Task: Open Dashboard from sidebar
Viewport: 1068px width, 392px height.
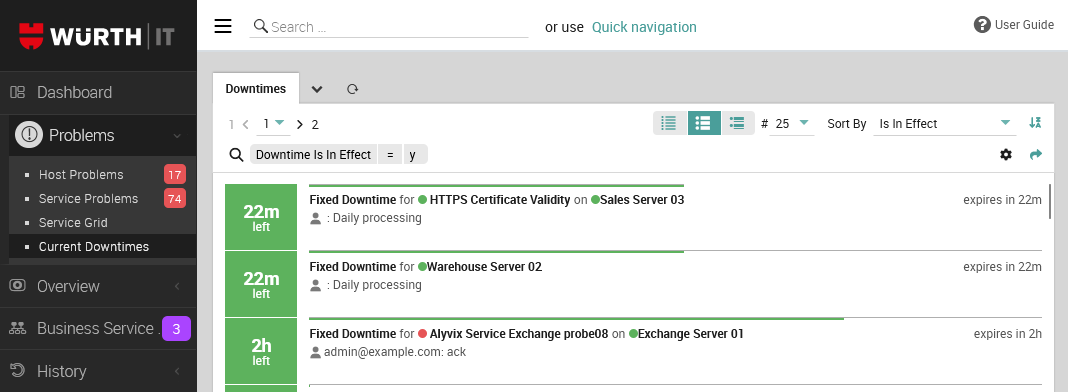Action: [74, 92]
